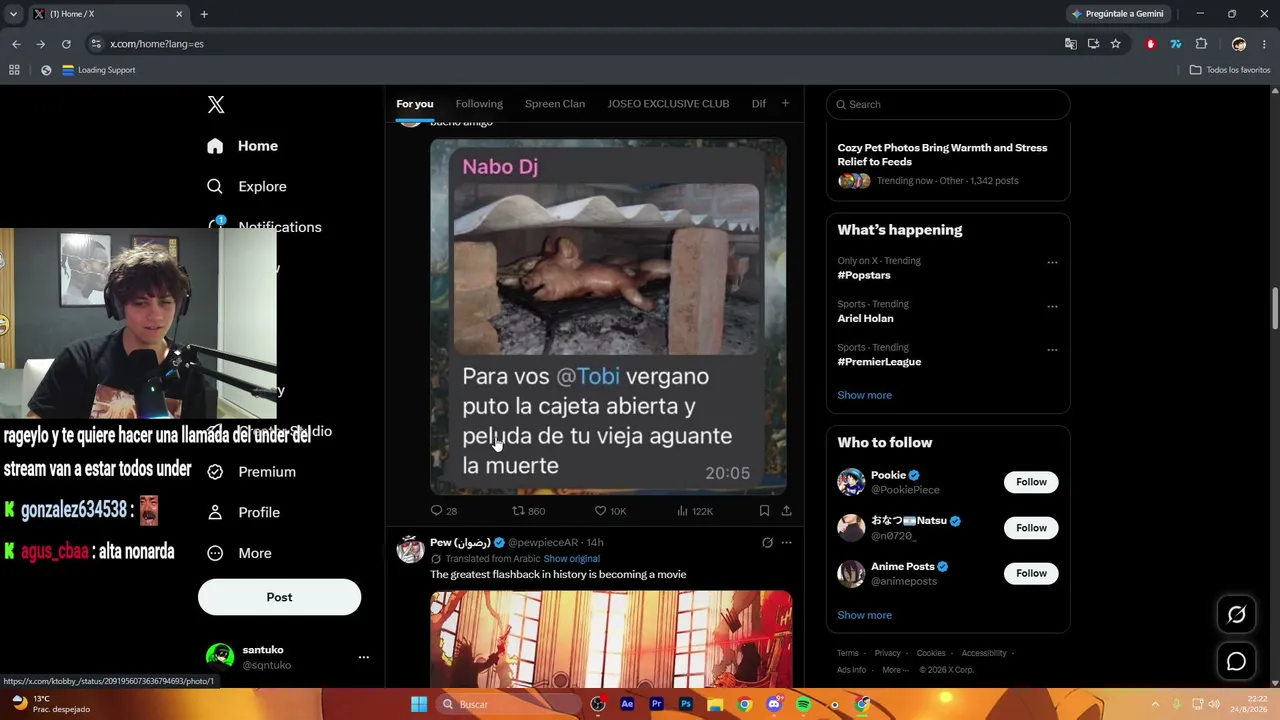Follow the Natsu account
The image size is (1280, 720).
[x=1031, y=528]
